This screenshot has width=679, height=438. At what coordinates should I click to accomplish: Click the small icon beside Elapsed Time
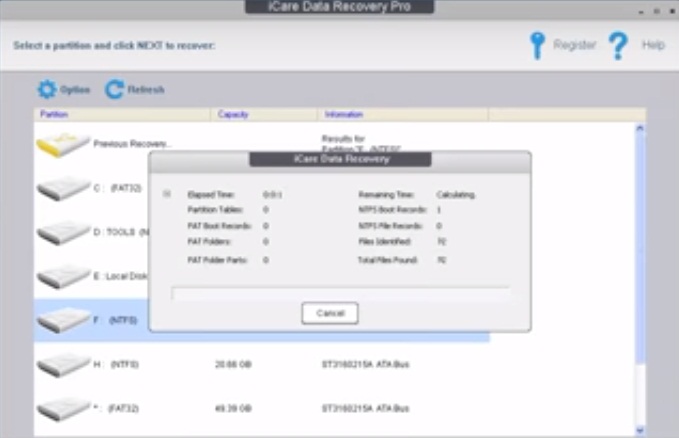point(167,194)
